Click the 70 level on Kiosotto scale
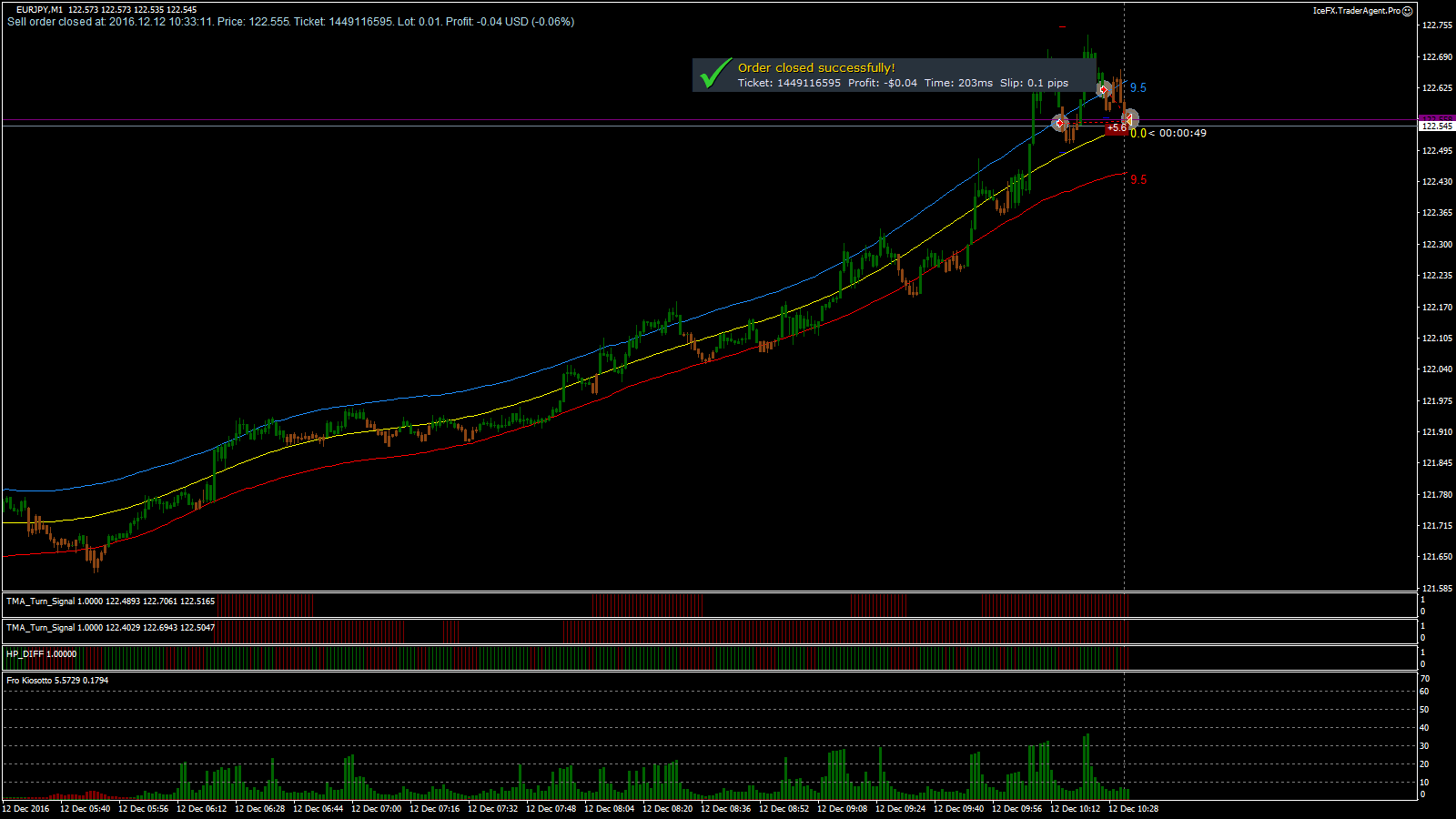The height and width of the screenshot is (819, 1456). pyautogui.click(x=1425, y=679)
